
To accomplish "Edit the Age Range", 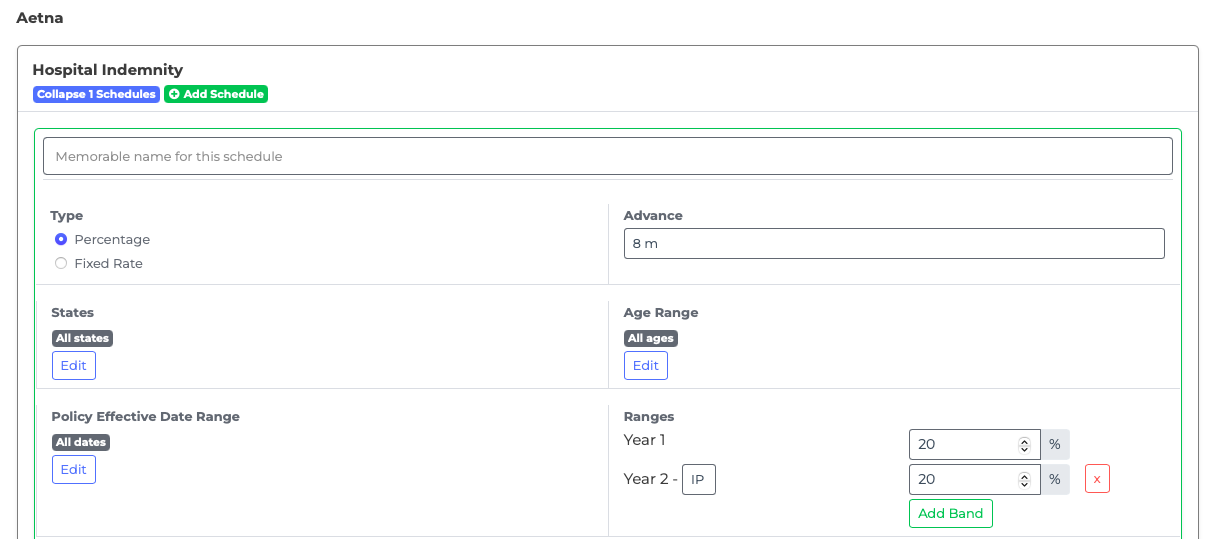I will point(646,365).
